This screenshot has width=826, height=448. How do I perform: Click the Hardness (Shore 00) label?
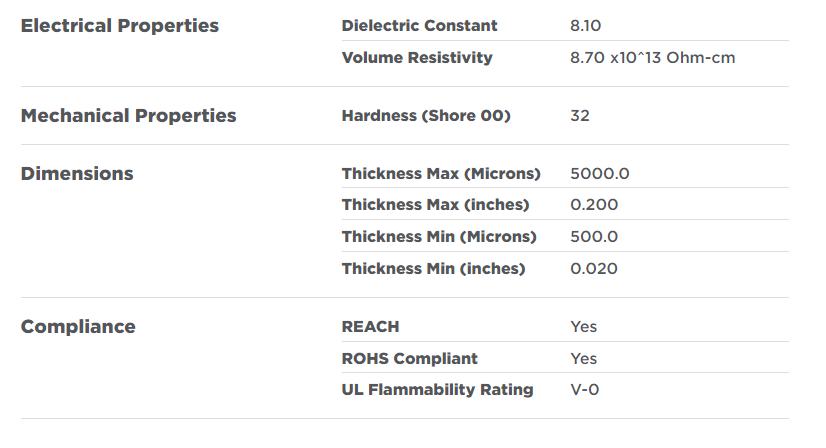[x=426, y=115]
